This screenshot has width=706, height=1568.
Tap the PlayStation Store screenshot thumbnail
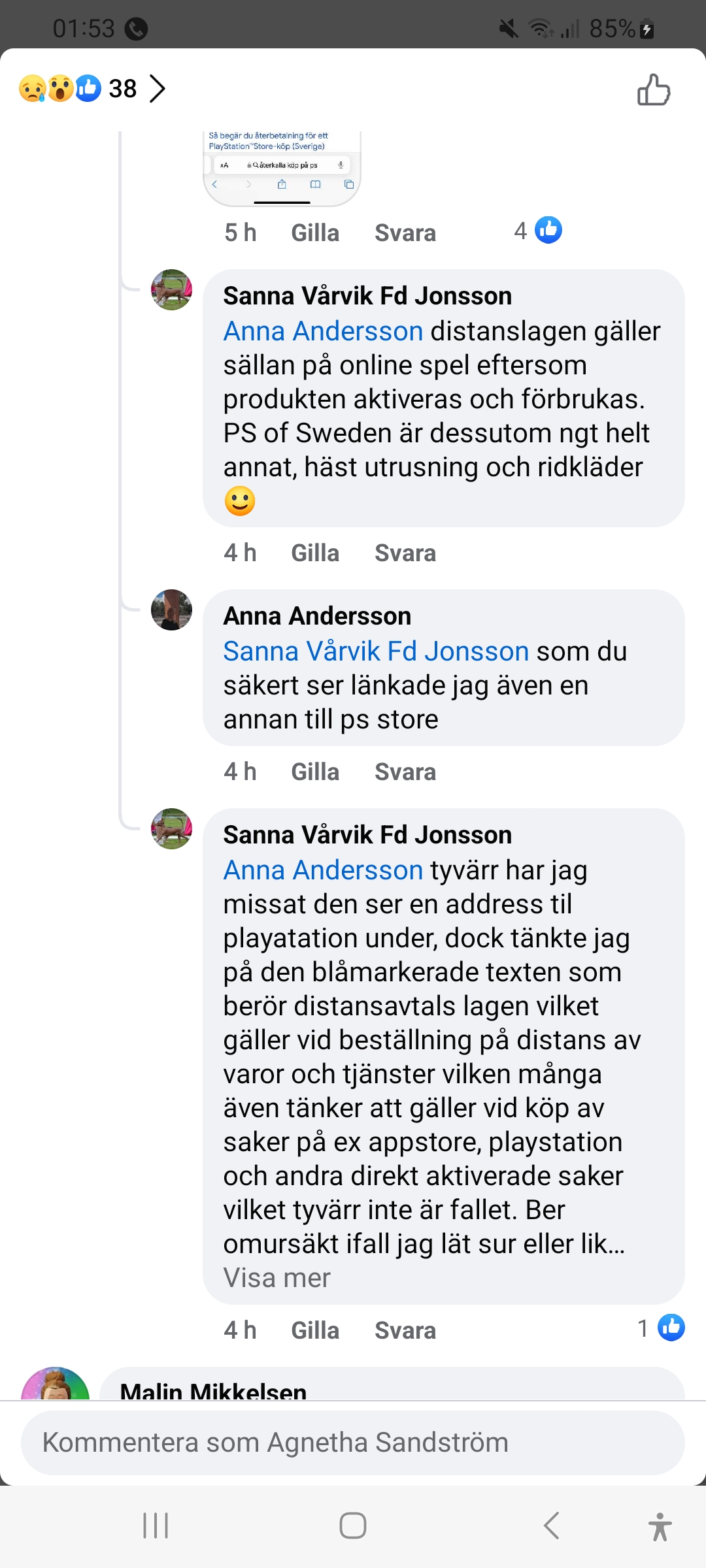(282, 167)
